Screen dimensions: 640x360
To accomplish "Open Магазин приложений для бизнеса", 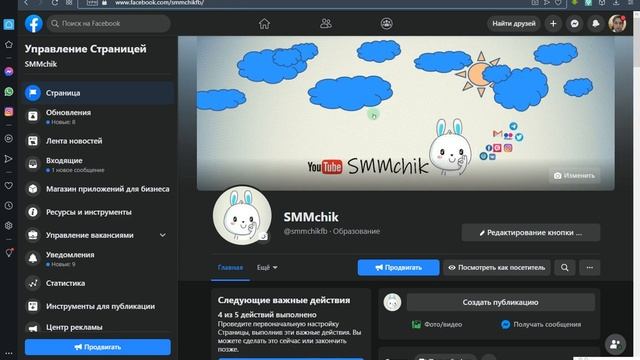I will 99,189.
